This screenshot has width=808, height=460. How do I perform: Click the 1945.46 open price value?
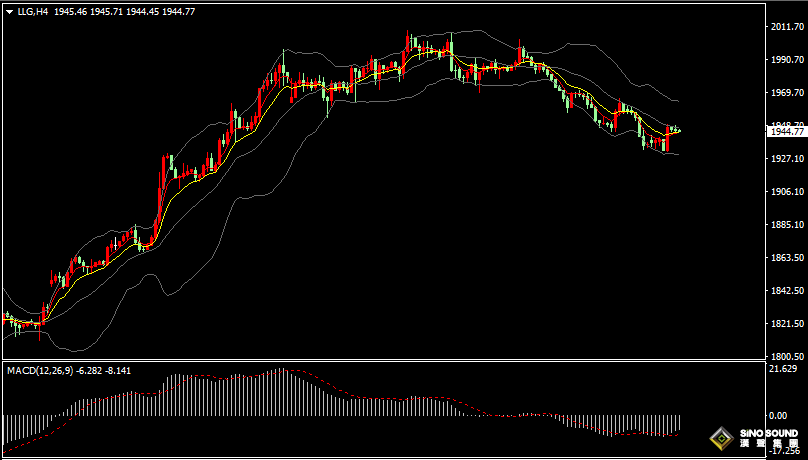point(70,12)
